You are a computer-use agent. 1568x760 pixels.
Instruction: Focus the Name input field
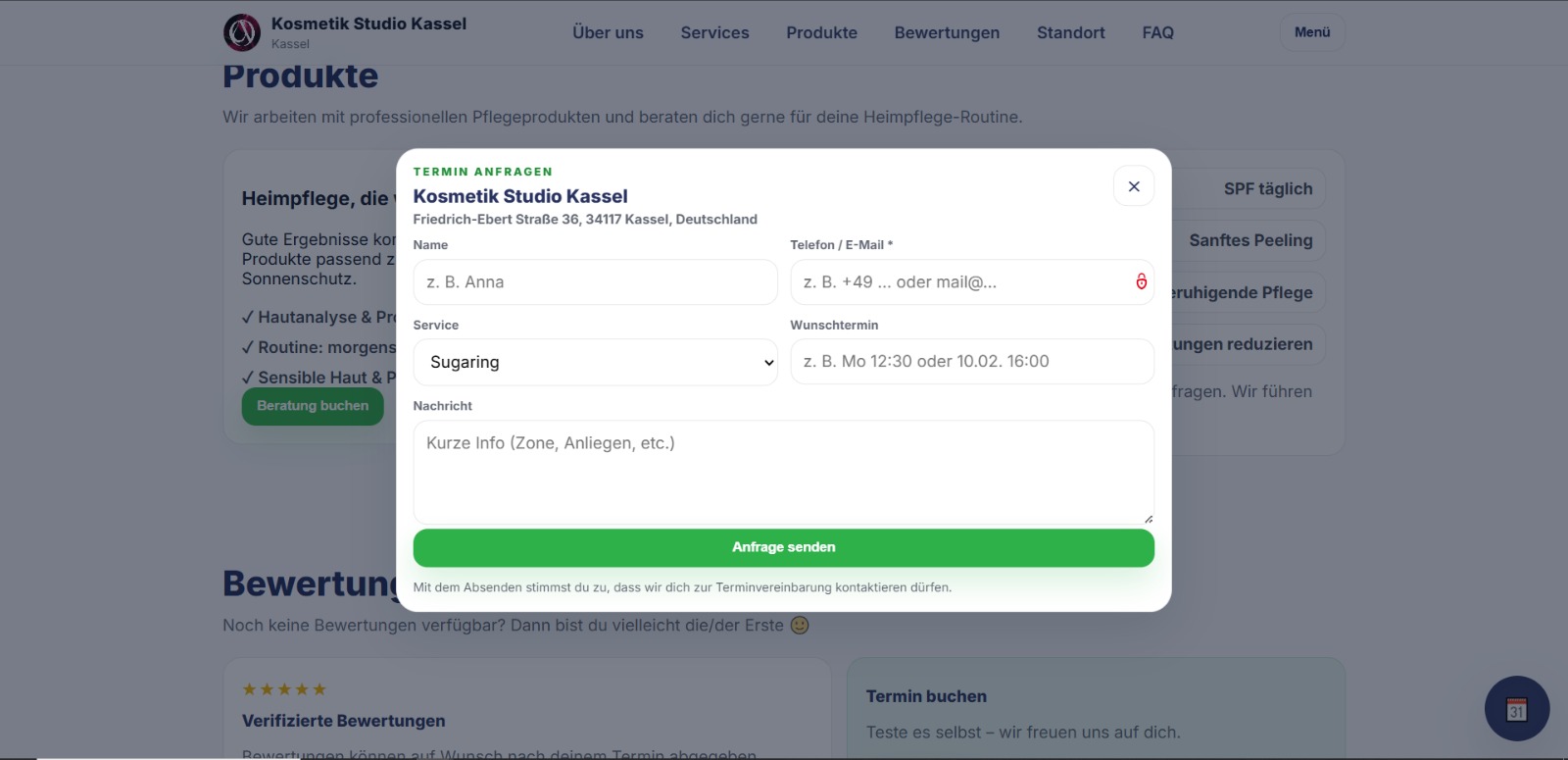click(595, 282)
